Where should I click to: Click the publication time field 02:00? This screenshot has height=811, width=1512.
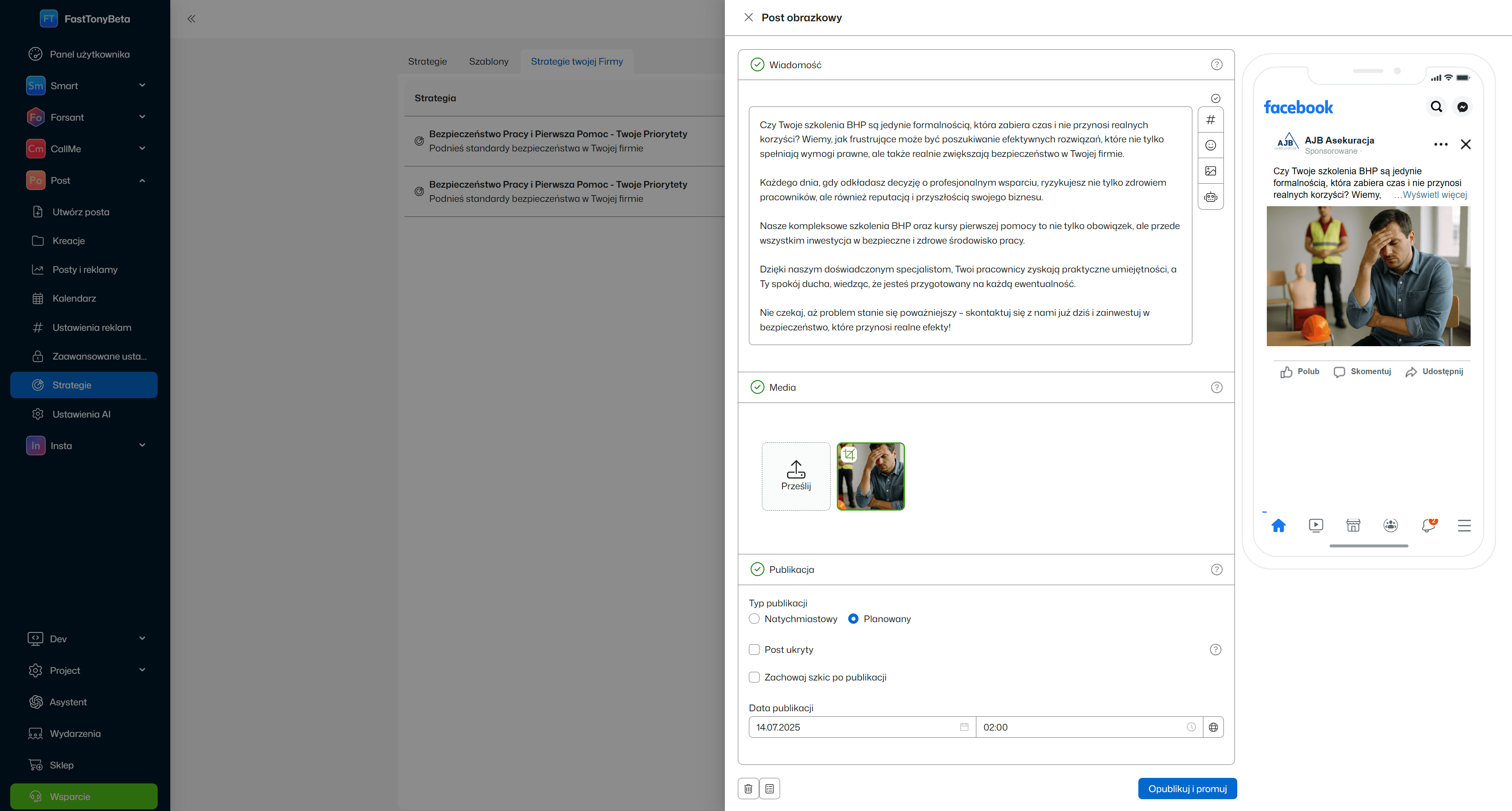pyautogui.click(x=1089, y=727)
